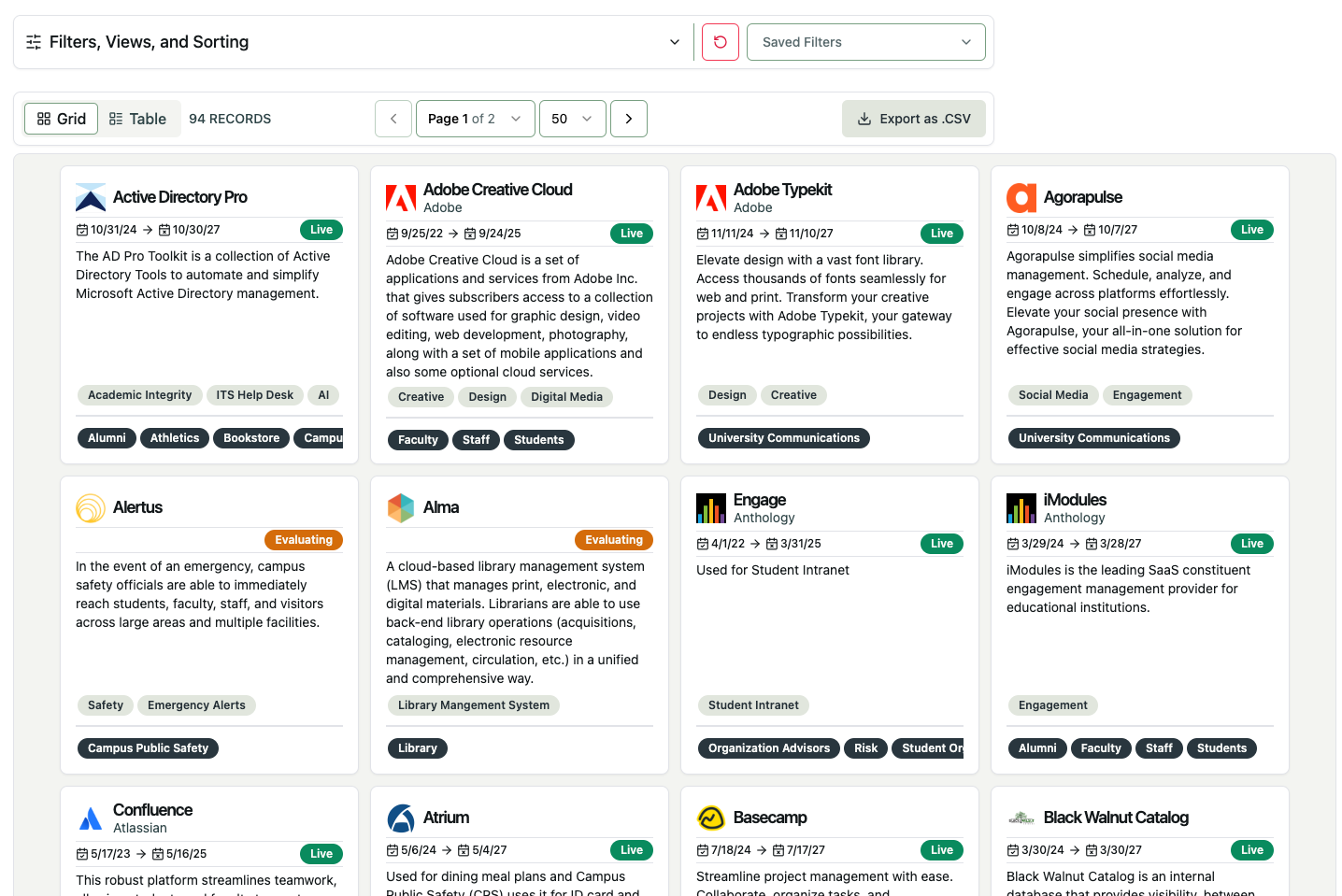Click Export as .CSV button
1342x896 pixels.
[x=914, y=119]
